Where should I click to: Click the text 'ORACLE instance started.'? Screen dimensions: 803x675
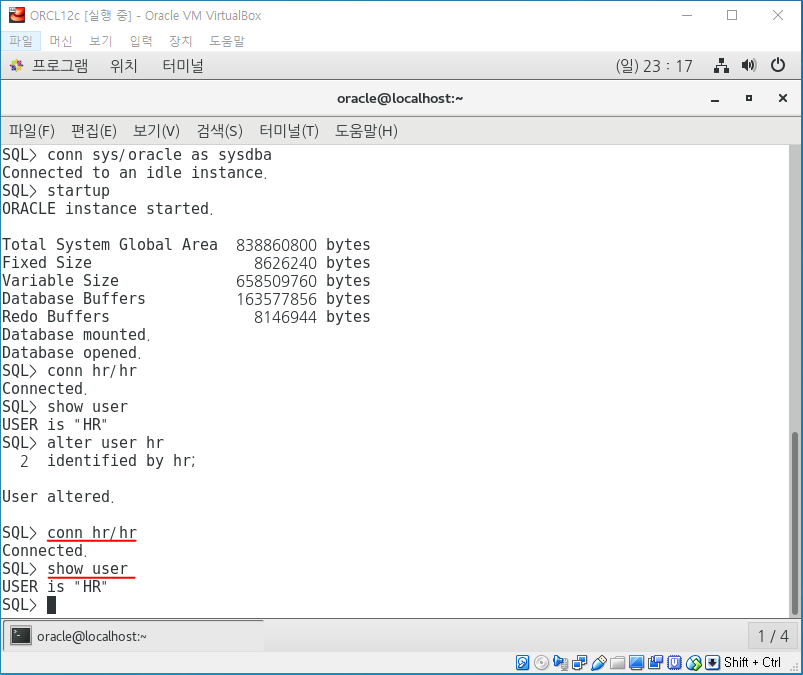tap(108, 208)
